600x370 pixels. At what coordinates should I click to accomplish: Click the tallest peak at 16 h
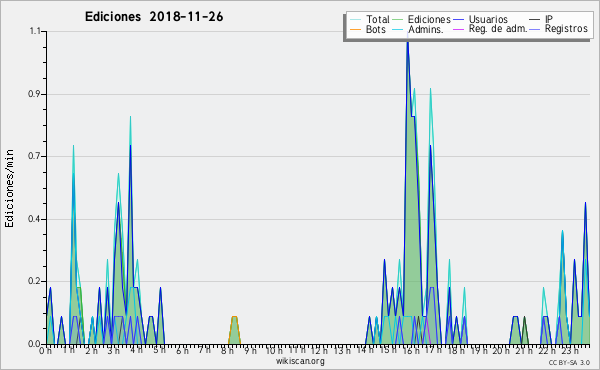pos(408,42)
